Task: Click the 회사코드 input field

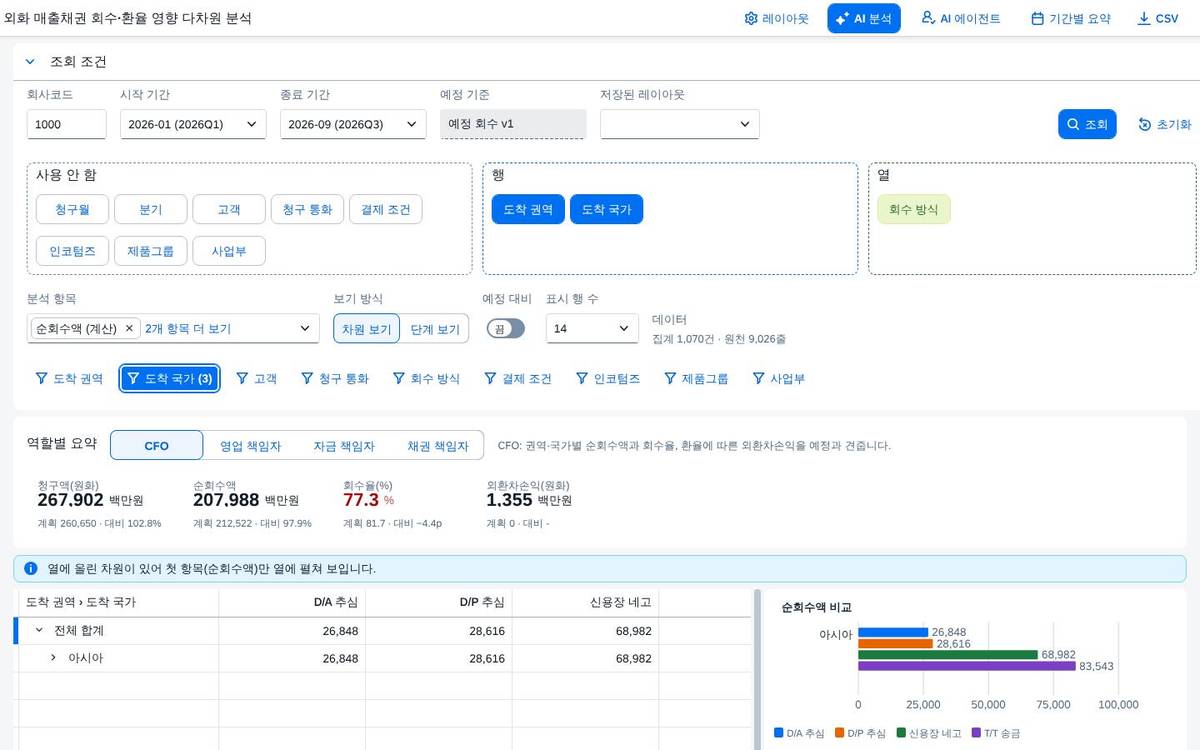Action: click(66, 124)
